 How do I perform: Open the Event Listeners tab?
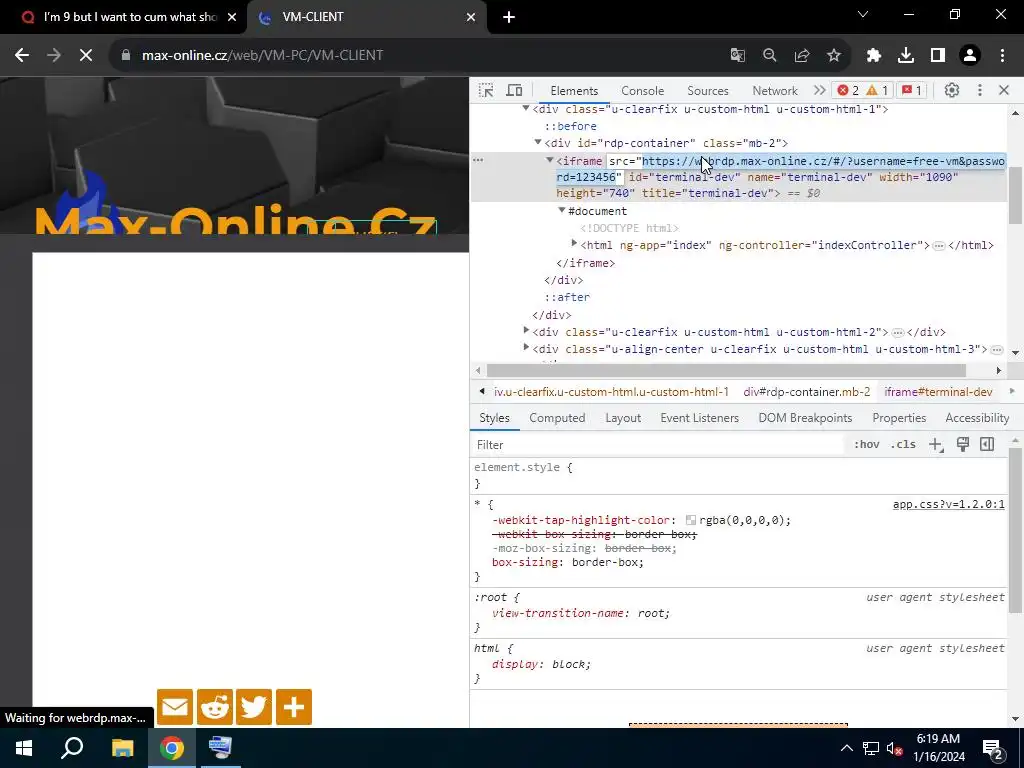point(699,418)
